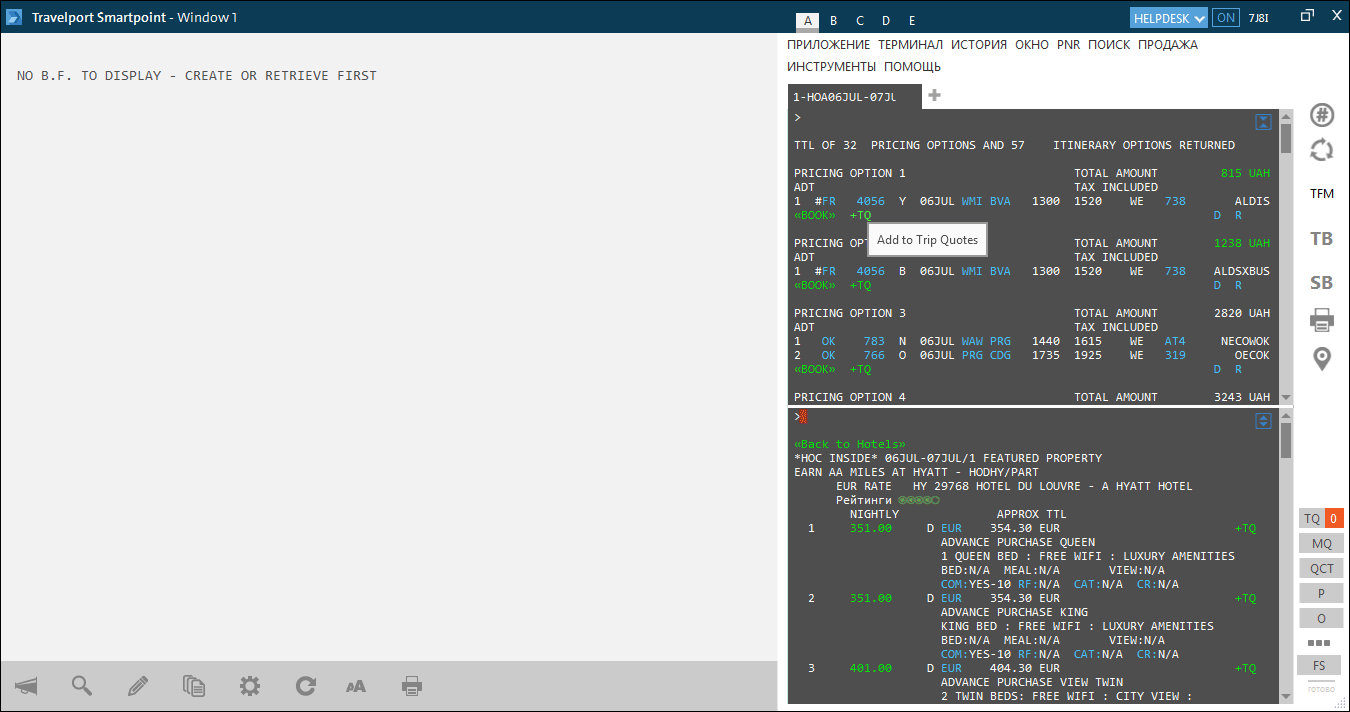Follow the «Back to Hotels» link
This screenshot has height=712, width=1350.
click(850, 444)
